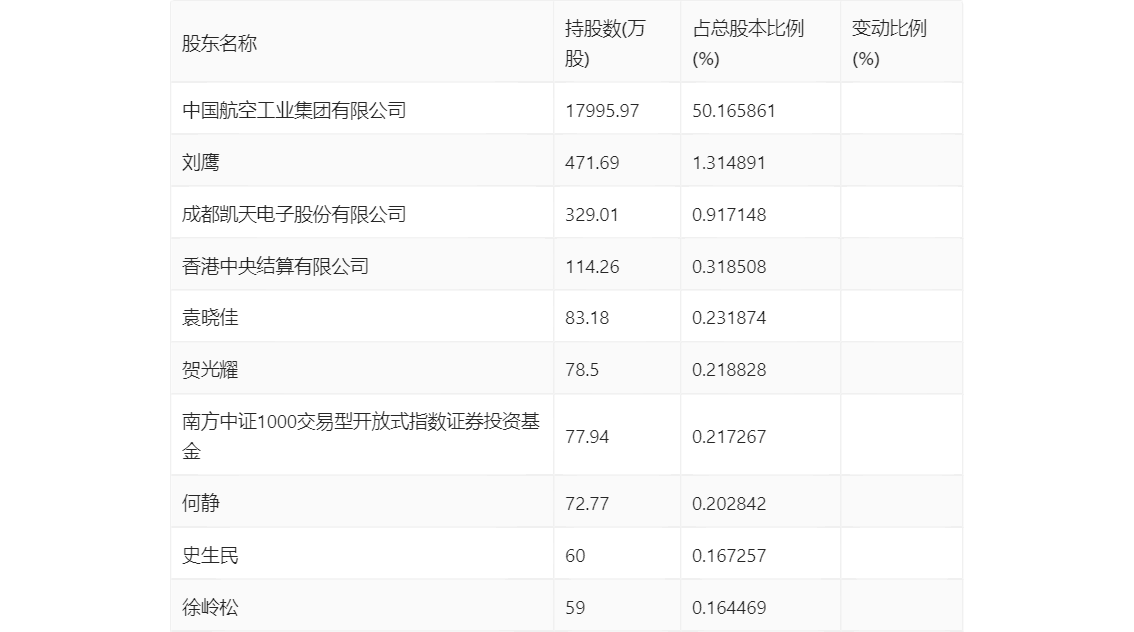Select shareholder 史生民
The height and width of the screenshot is (632, 1134).
point(210,555)
